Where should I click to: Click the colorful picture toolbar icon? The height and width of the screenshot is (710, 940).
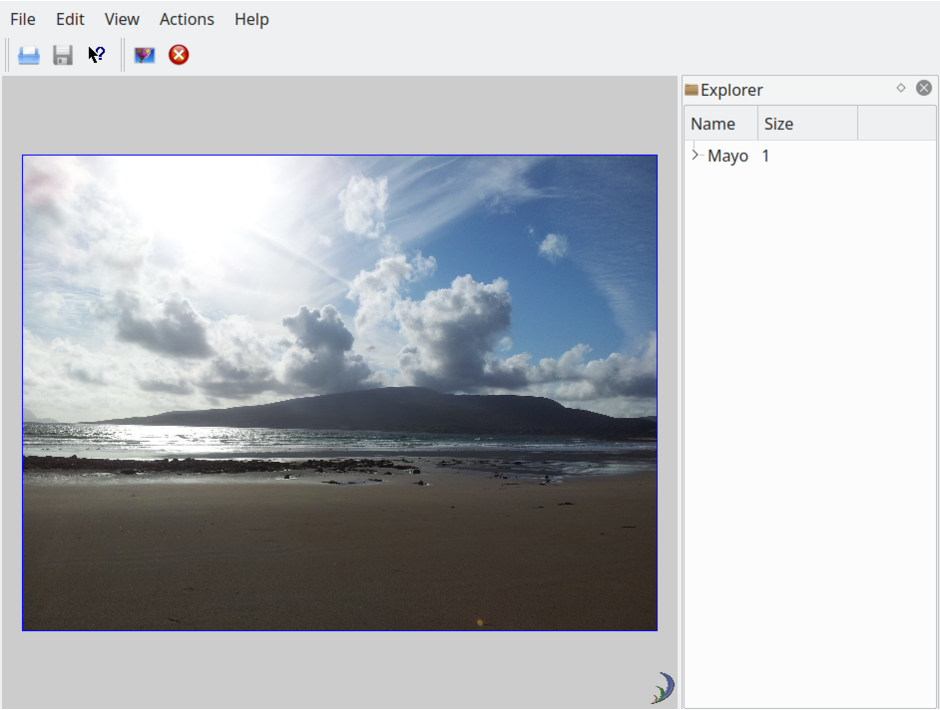[145, 55]
